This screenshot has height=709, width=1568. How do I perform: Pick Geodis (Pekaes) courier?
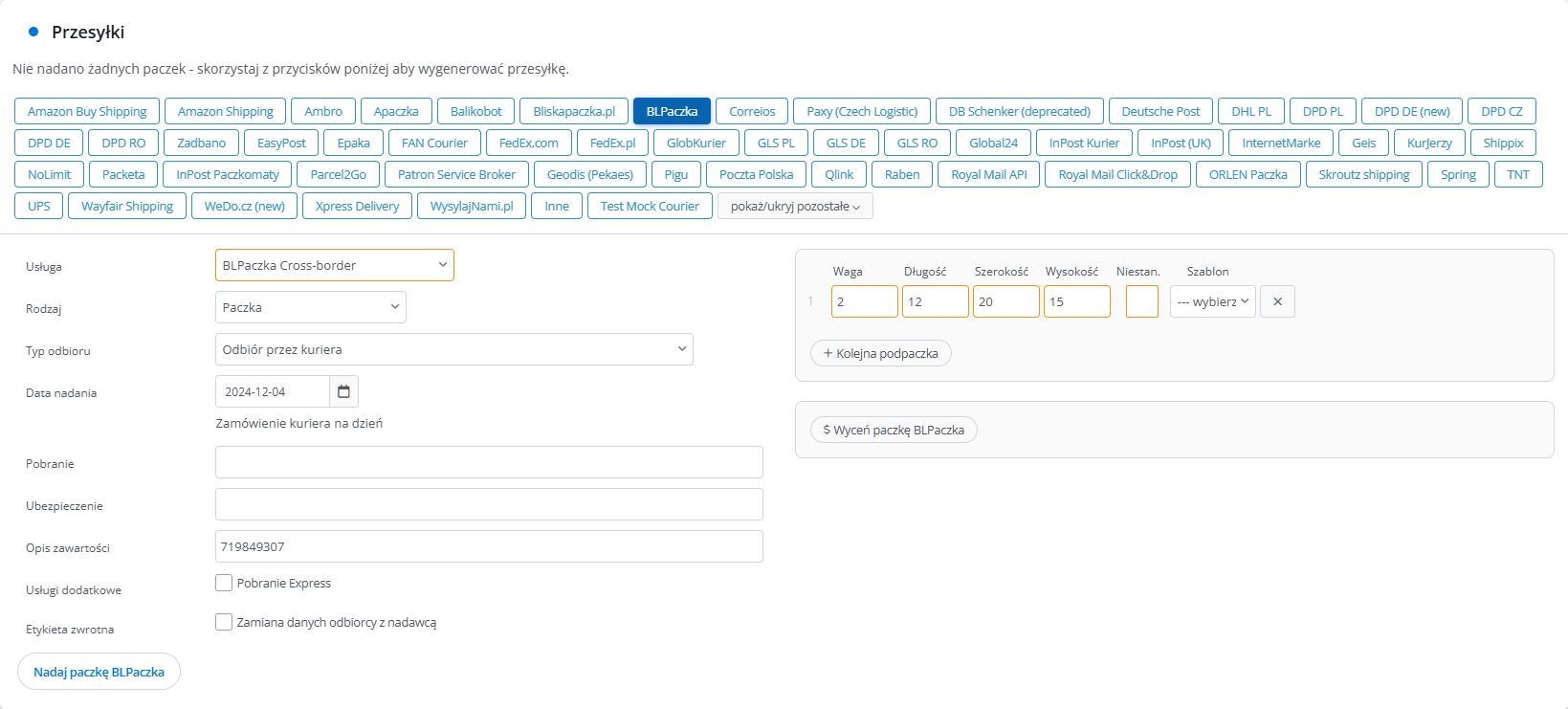pos(590,174)
